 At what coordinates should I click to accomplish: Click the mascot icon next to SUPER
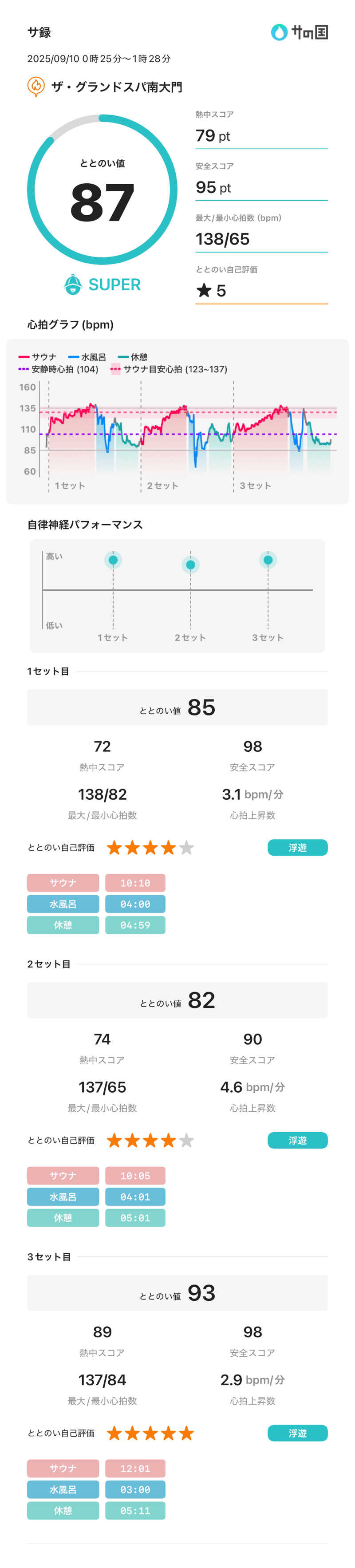click(73, 284)
